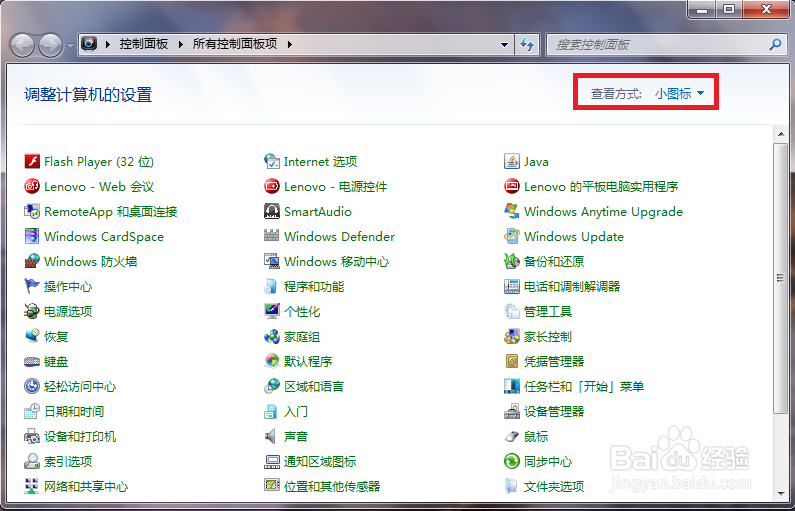795x511 pixels.
Task: Open the recent pages dropdown beside Forward
Action: tap(70, 46)
